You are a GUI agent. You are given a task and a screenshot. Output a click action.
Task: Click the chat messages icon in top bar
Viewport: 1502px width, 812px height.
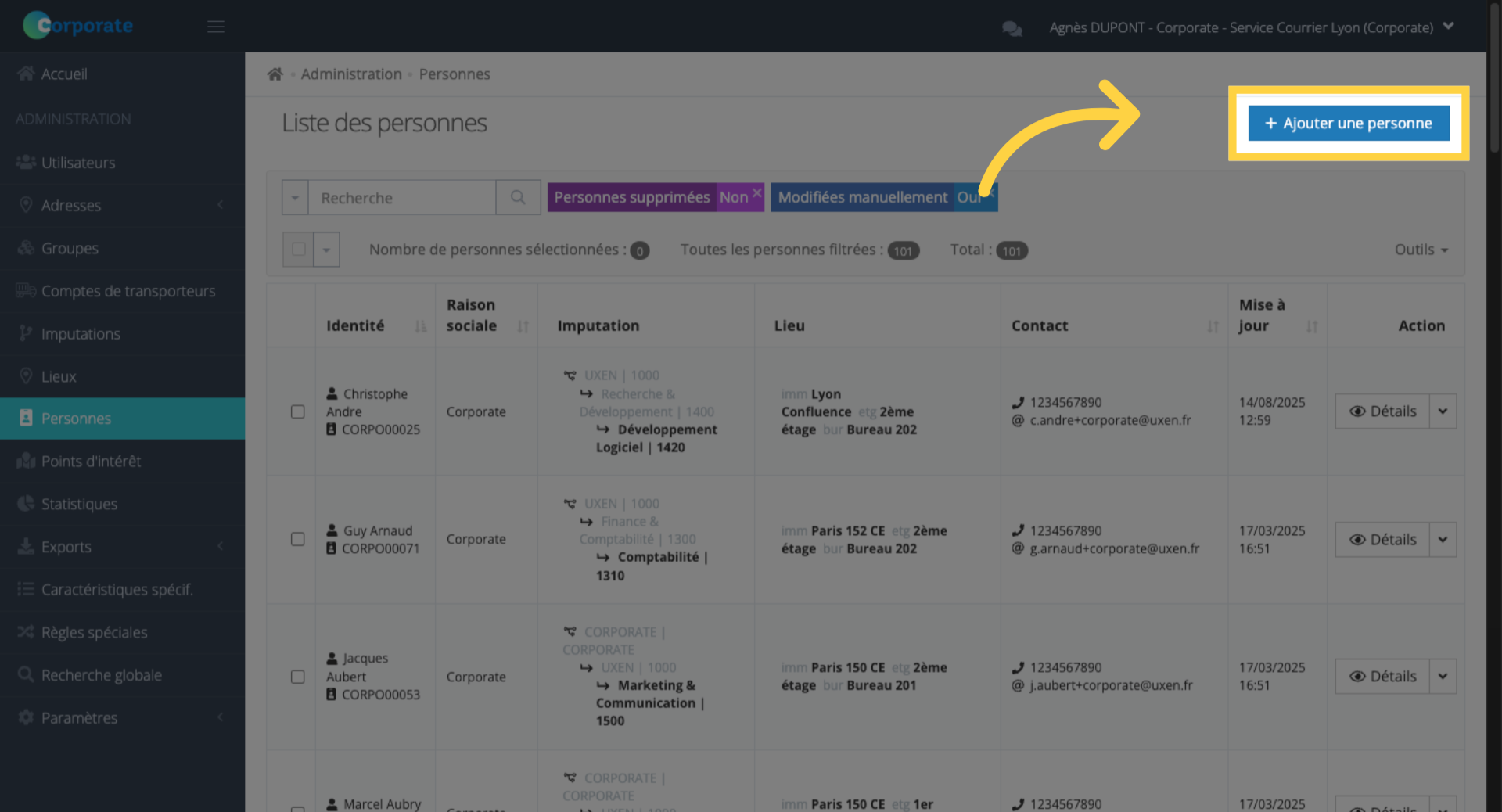[1012, 28]
